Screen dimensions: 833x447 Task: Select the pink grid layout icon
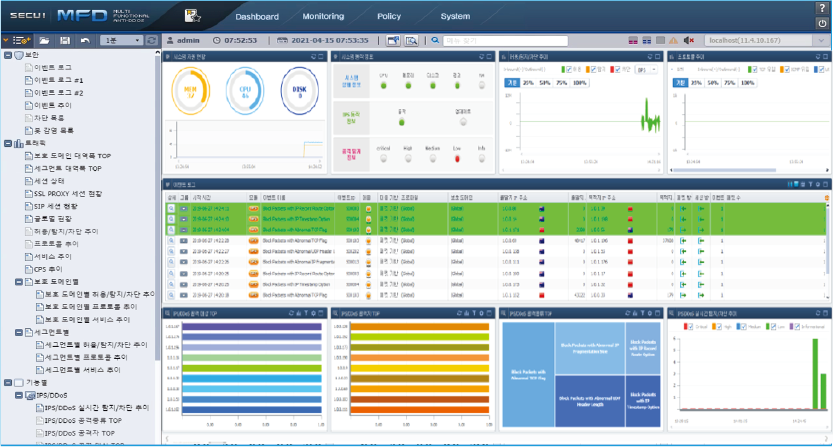pyautogui.click(x=633, y=41)
